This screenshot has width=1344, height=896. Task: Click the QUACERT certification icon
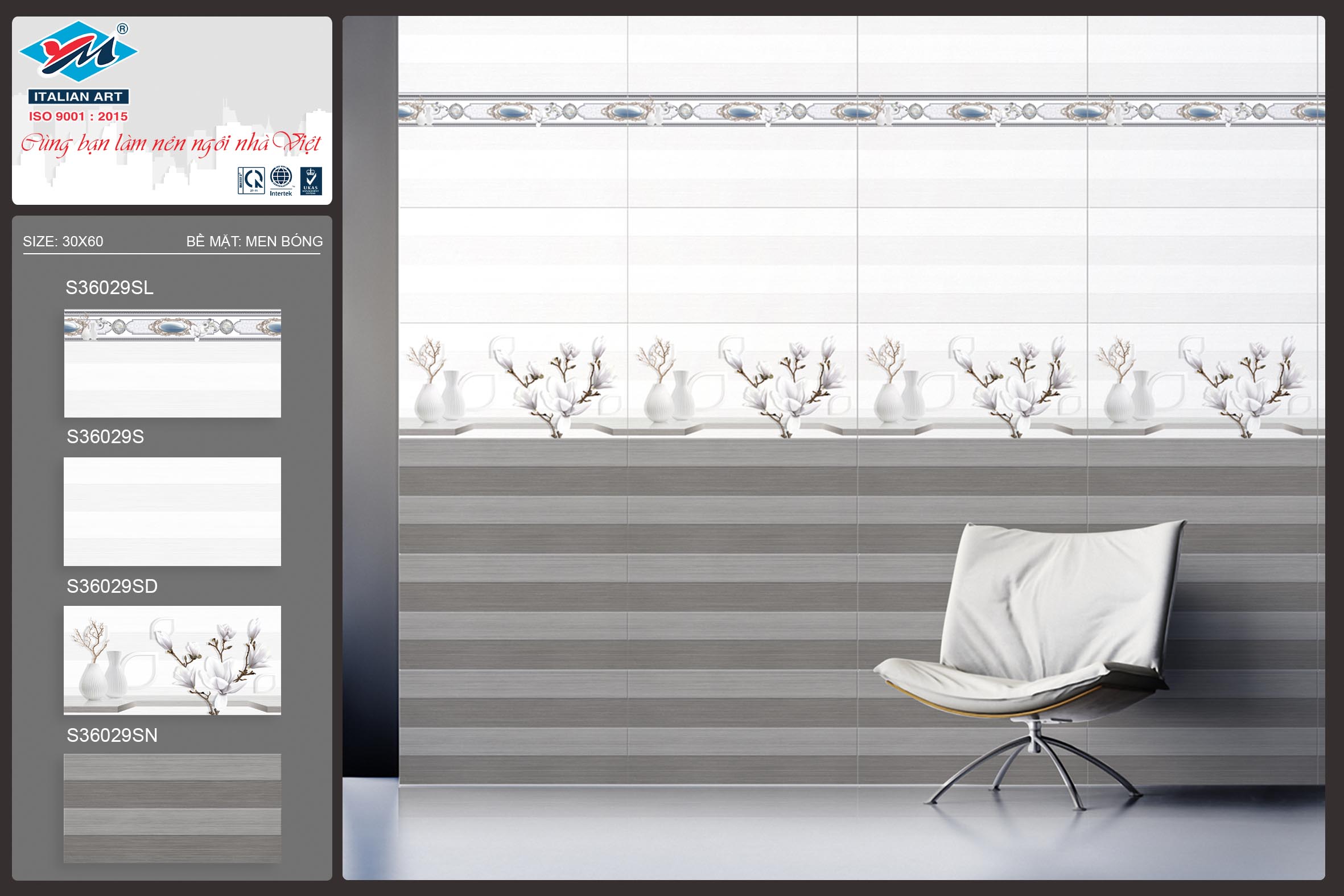pyautogui.click(x=251, y=180)
